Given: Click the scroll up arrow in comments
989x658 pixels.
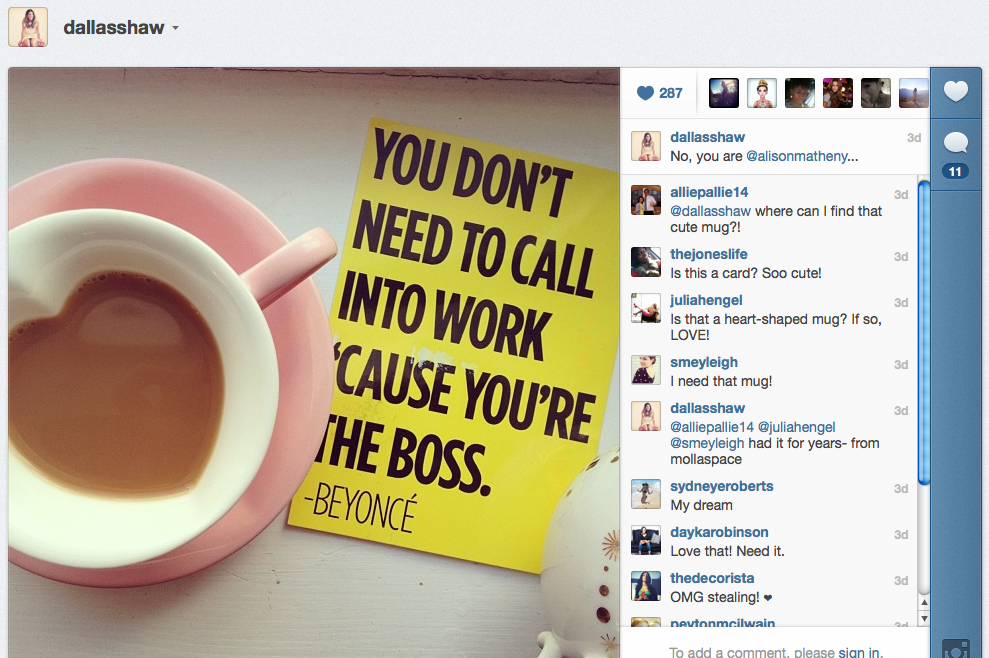Looking at the screenshot, I should [924, 602].
